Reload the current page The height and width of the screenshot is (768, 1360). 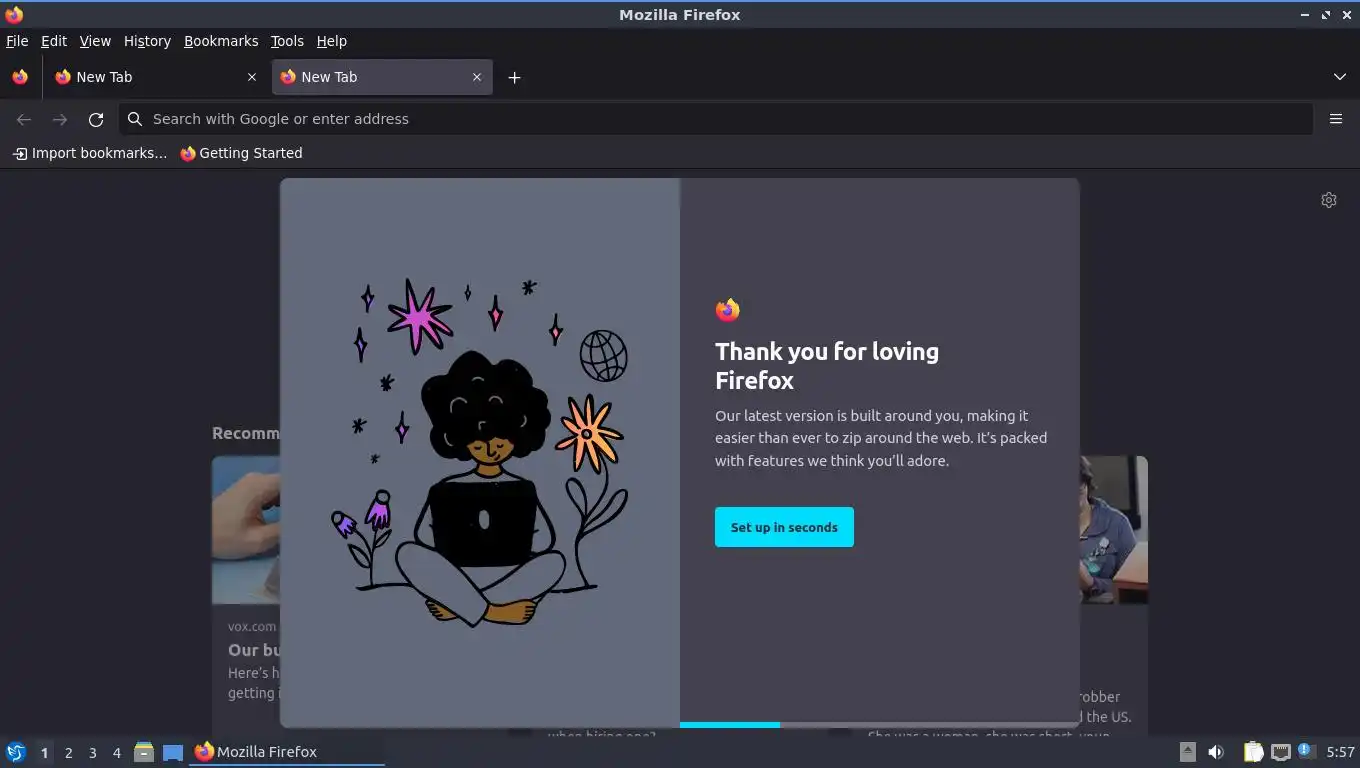point(96,119)
